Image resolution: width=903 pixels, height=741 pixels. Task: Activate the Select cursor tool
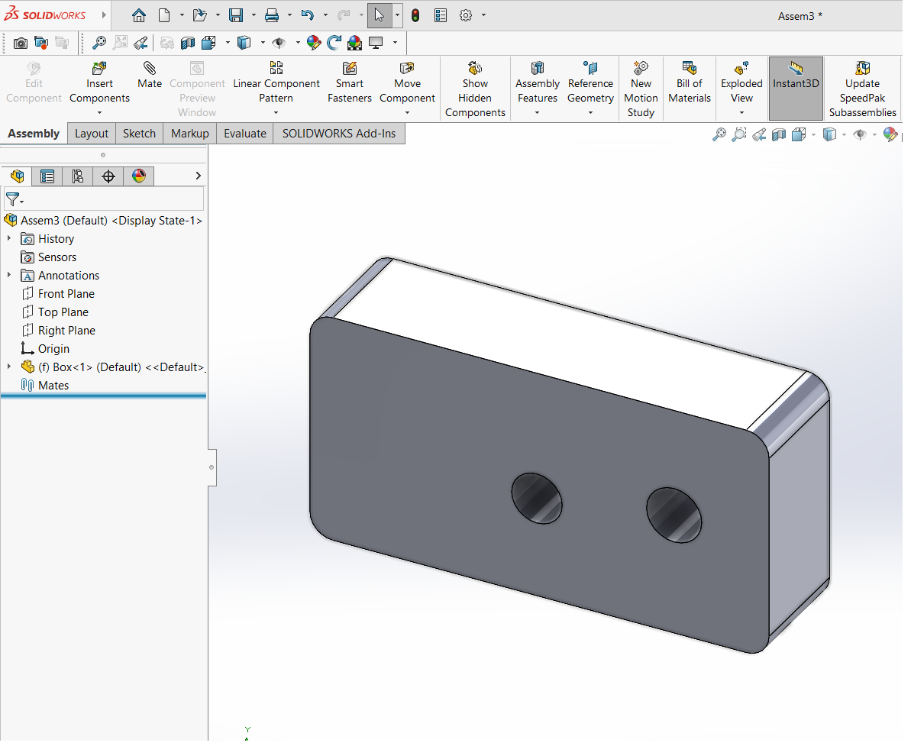click(380, 16)
